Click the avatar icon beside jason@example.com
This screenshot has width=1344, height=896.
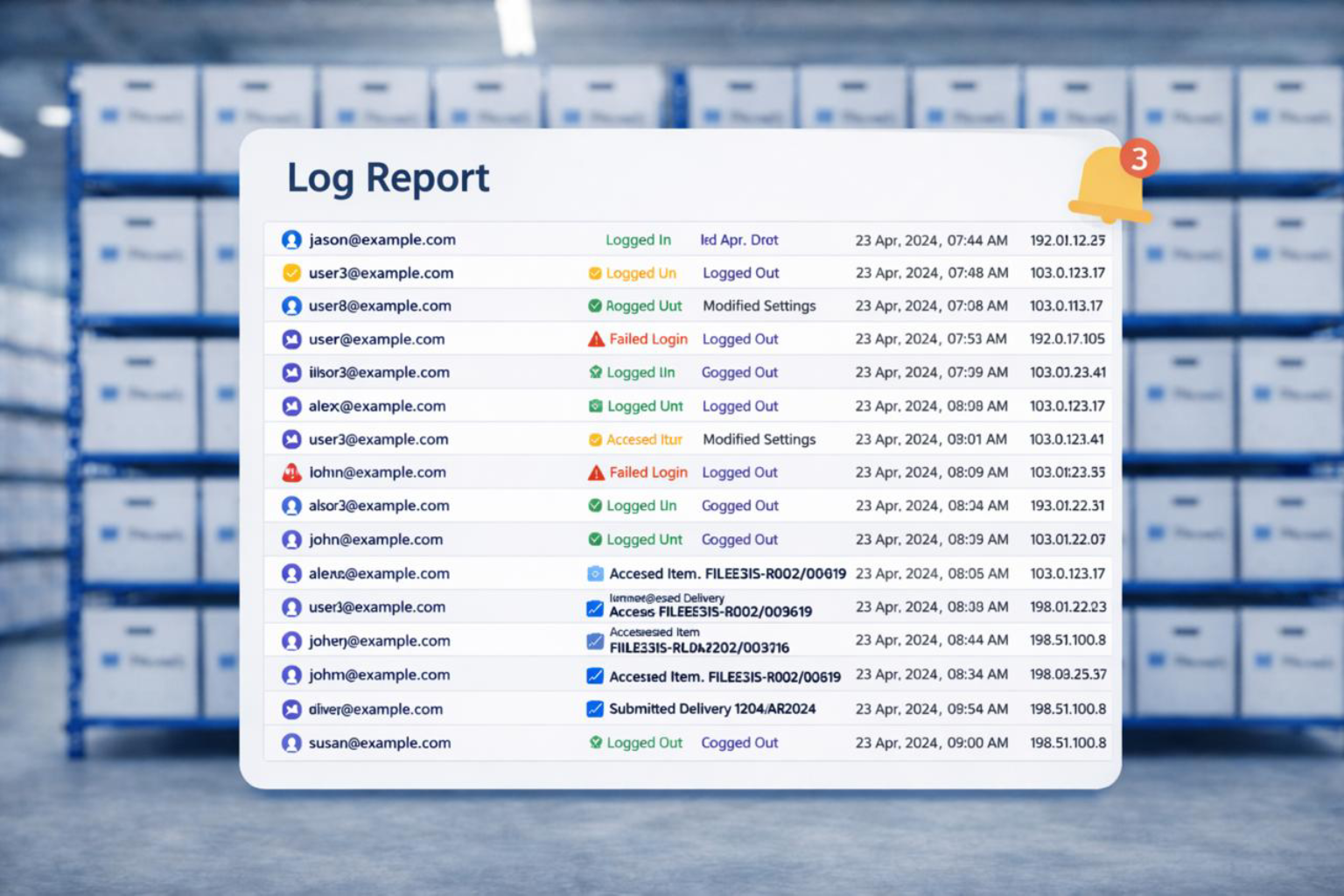point(291,240)
